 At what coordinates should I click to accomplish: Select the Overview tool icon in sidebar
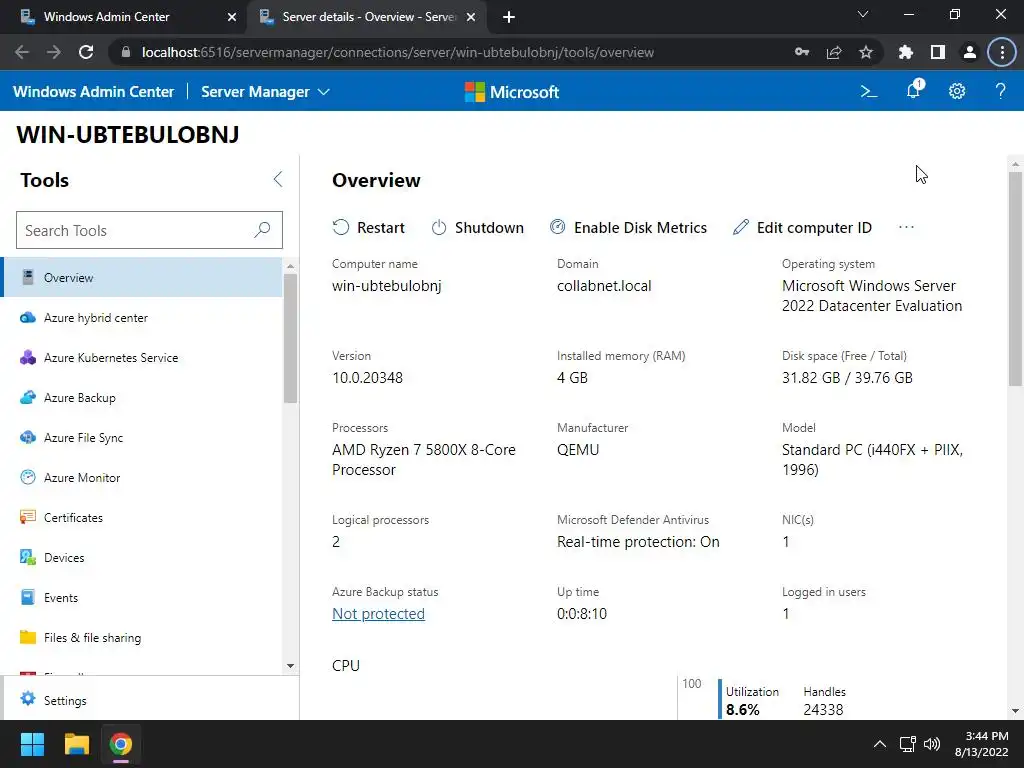pos(27,277)
